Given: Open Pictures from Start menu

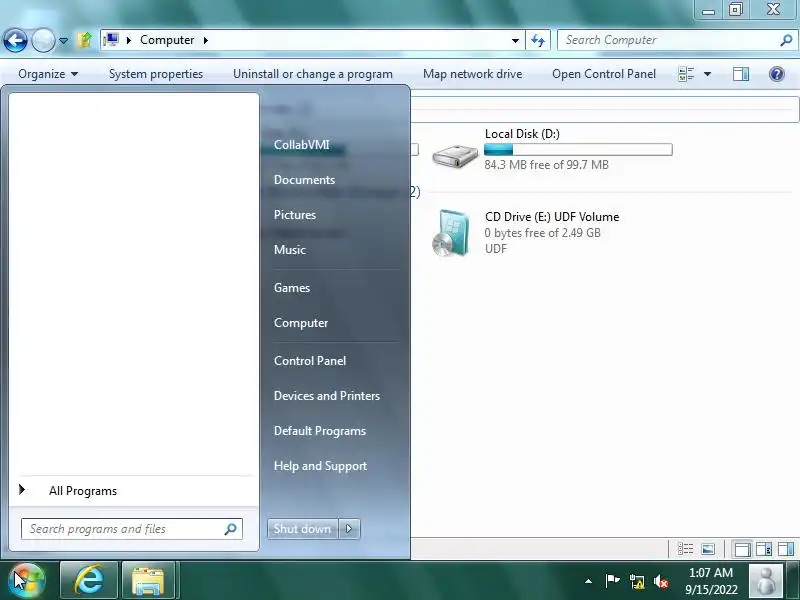Looking at the screenshot, I should coord(295,215).
